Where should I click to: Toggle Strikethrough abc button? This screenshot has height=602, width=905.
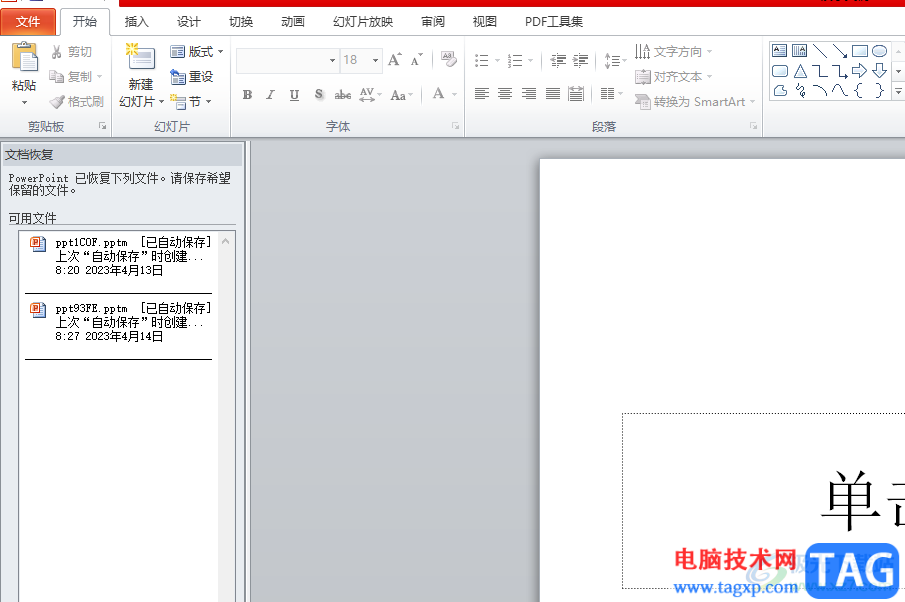[343, 95]
